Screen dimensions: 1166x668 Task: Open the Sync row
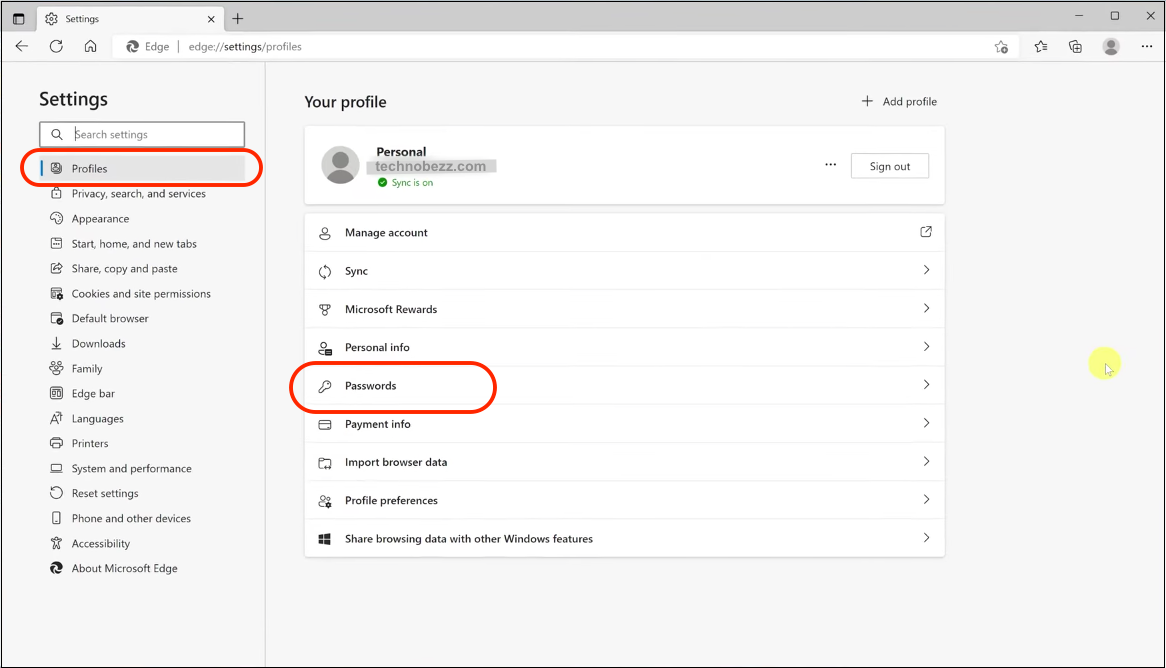[x=625, y=271]
